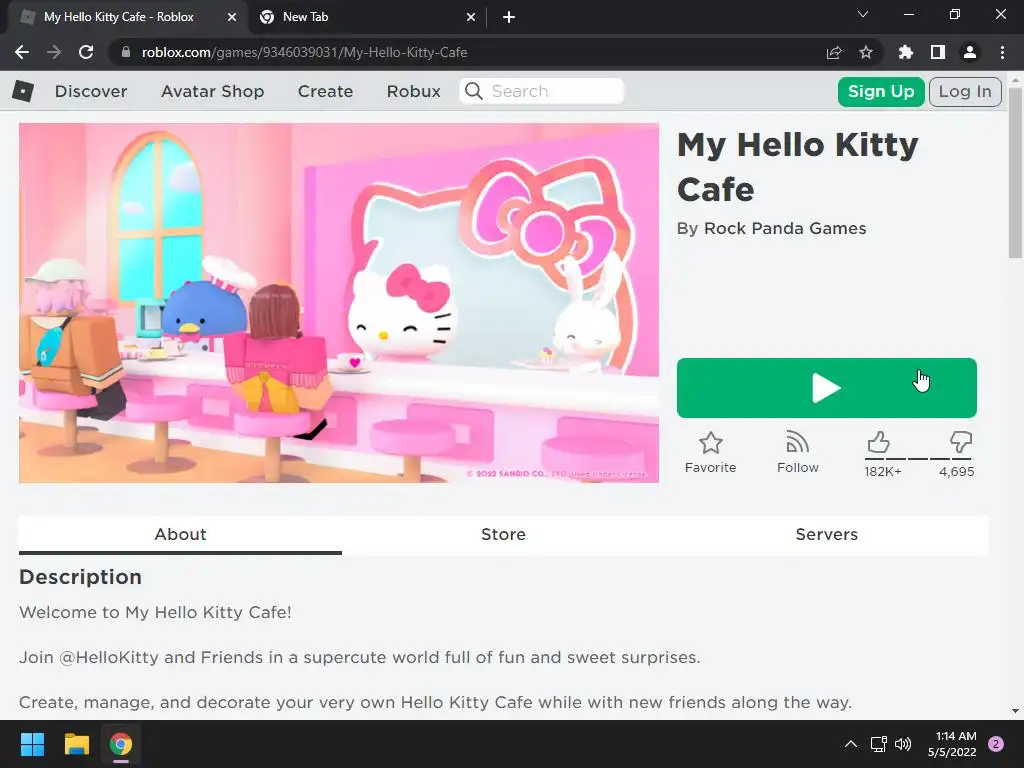Click the padlock site info icon
Viewport: 1024px width, 768px height.
126,52
